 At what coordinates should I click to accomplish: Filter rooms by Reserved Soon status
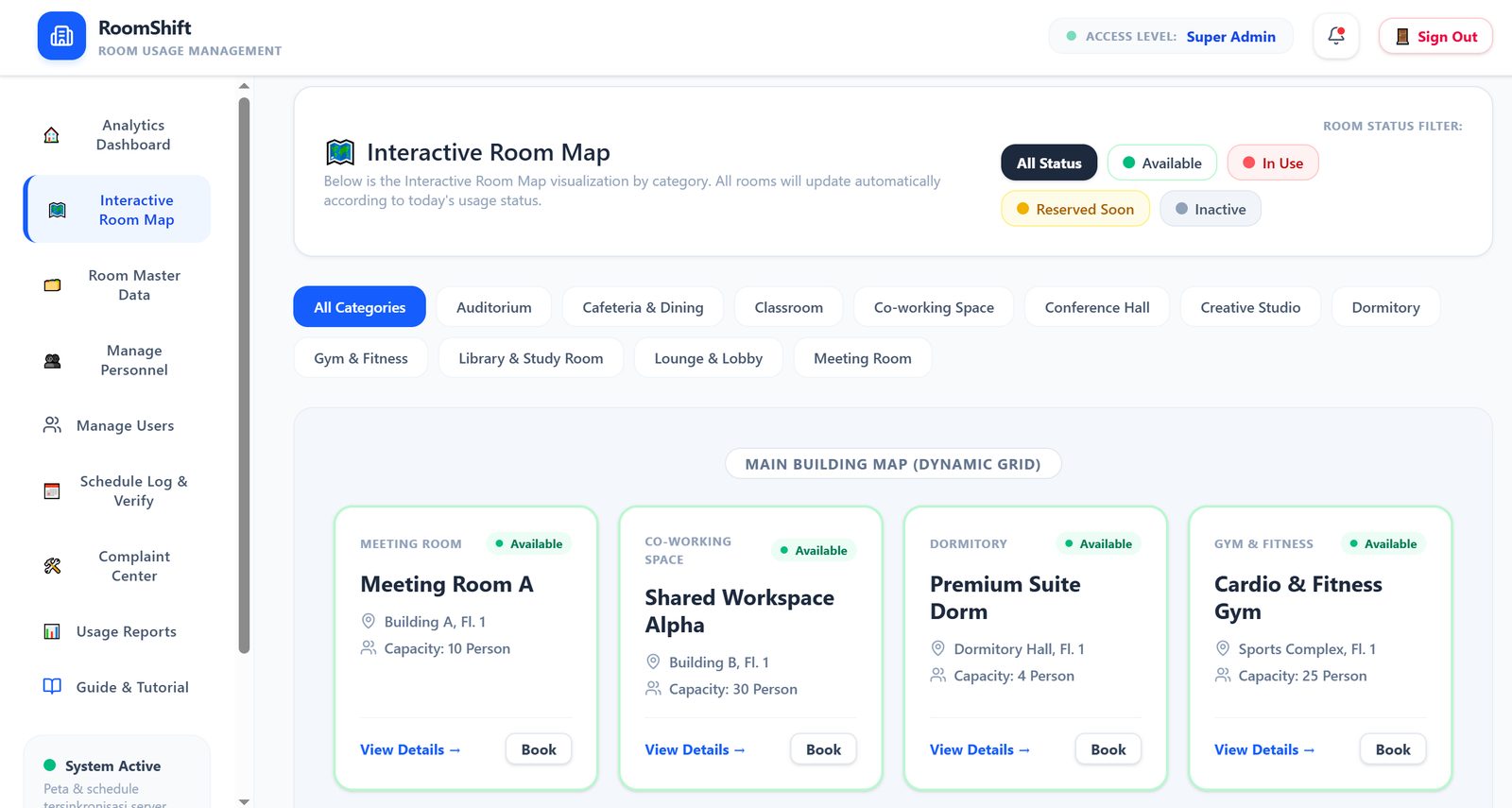click(x=1075, y=209)
